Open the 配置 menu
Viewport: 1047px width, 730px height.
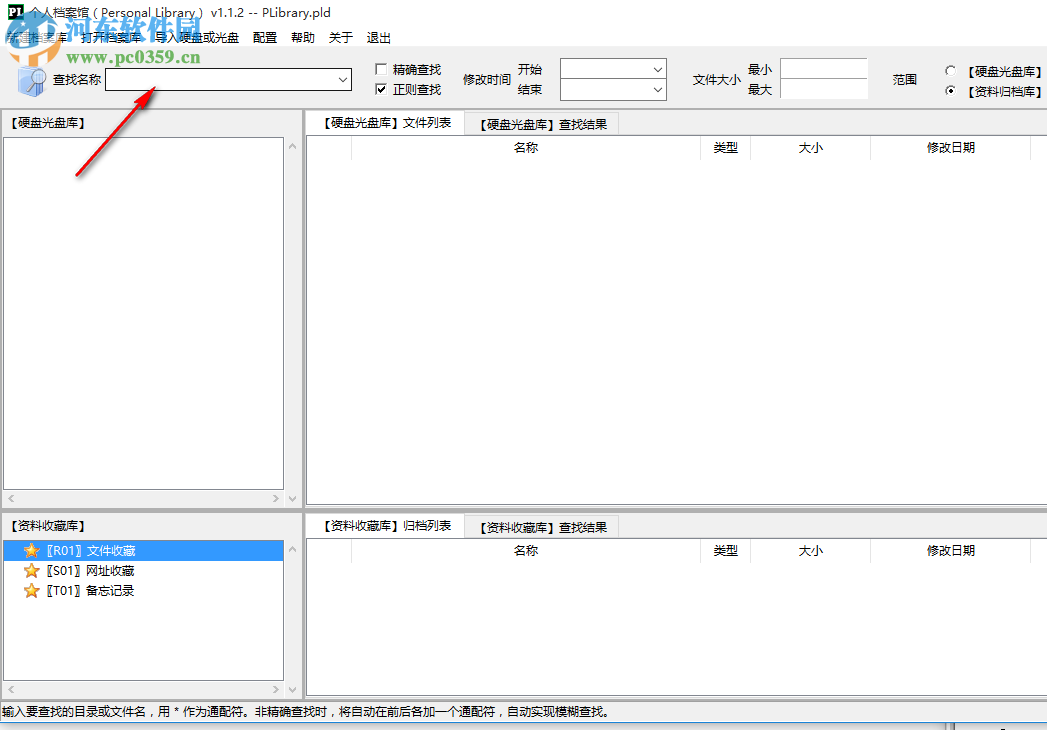[263, 37]
